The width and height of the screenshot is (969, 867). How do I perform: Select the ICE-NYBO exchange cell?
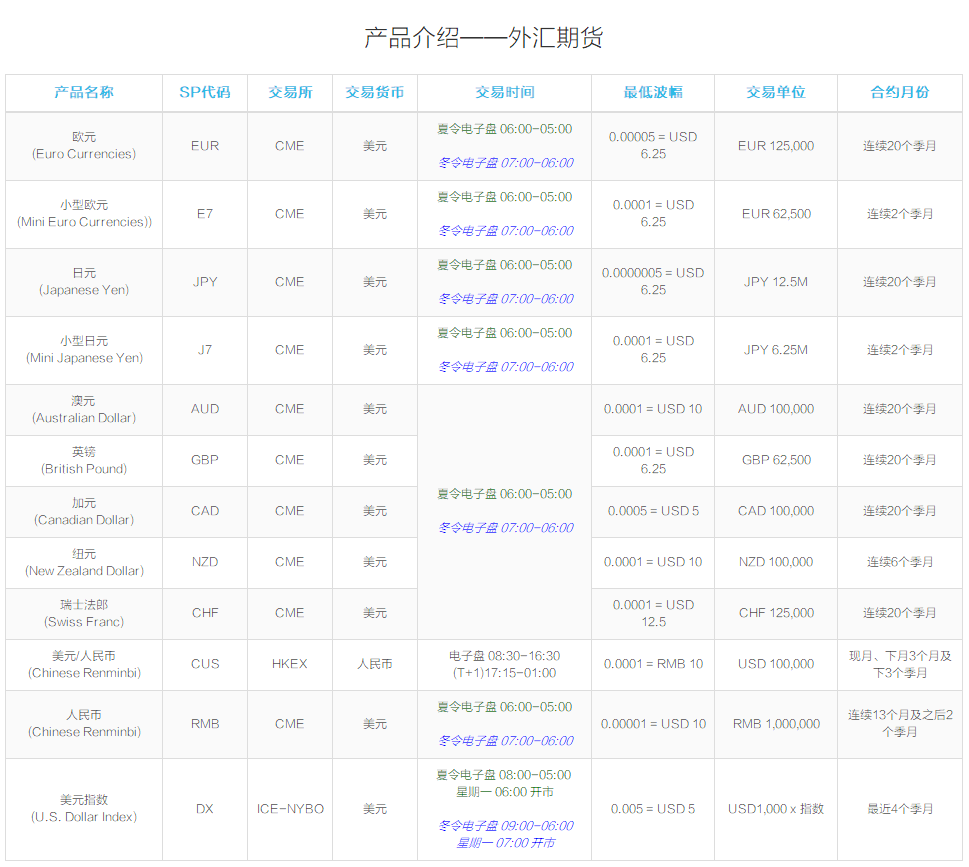(290, 809)
